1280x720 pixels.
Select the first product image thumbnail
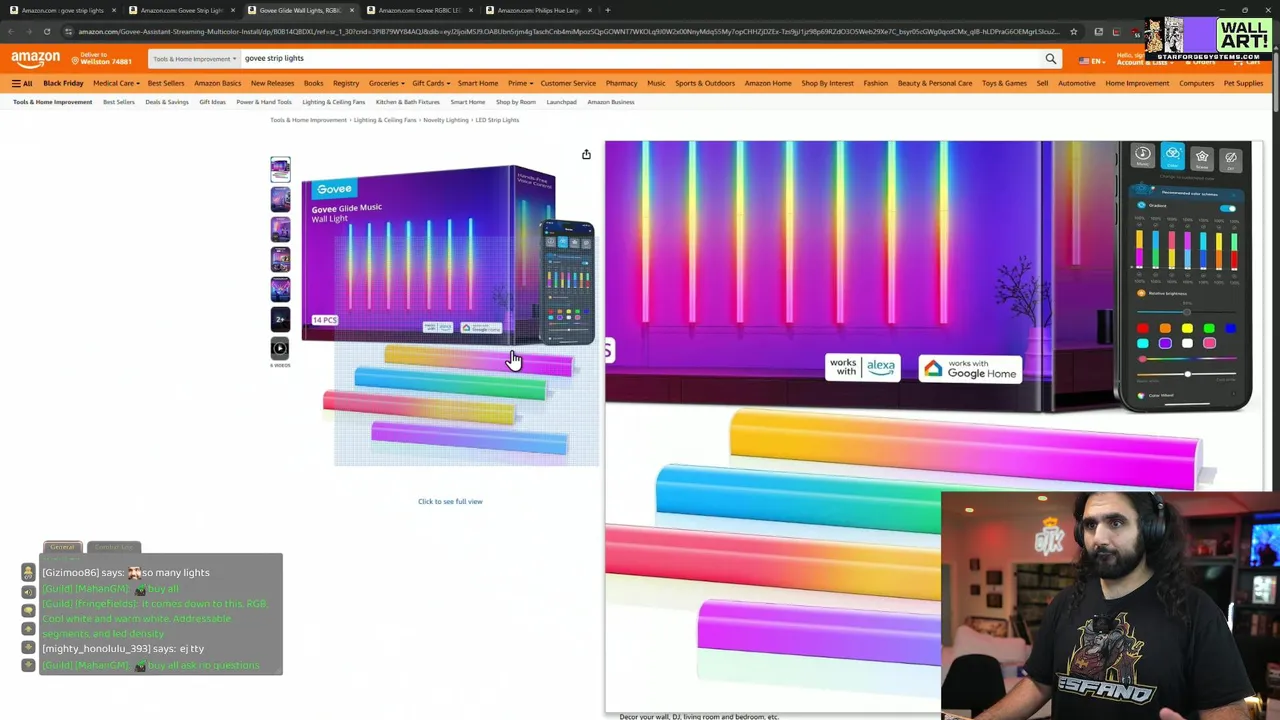click(x=280, y=169)
